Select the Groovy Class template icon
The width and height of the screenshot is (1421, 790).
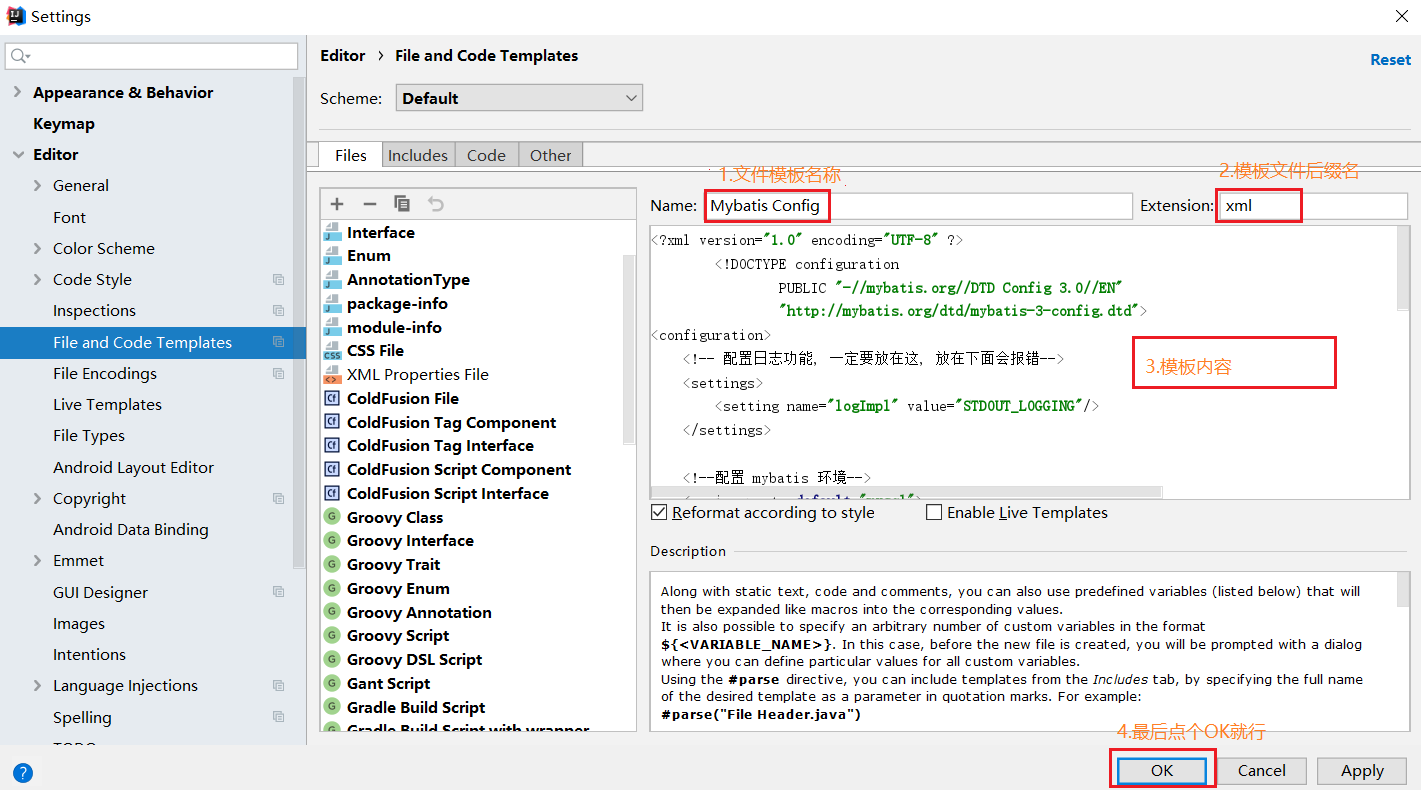coord(332,517)
